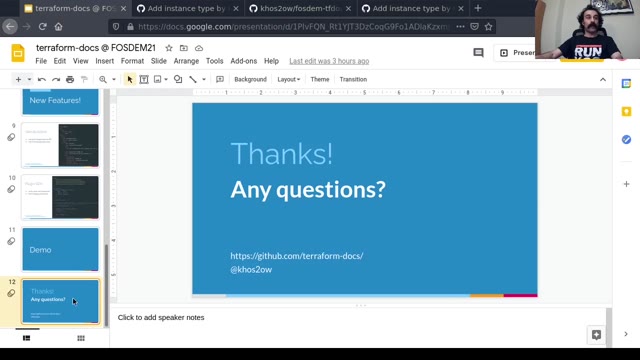The width and height of the screenshot is (640, 360).
Task: Open line type dropdown arrow
Action: tap(204, 79)
